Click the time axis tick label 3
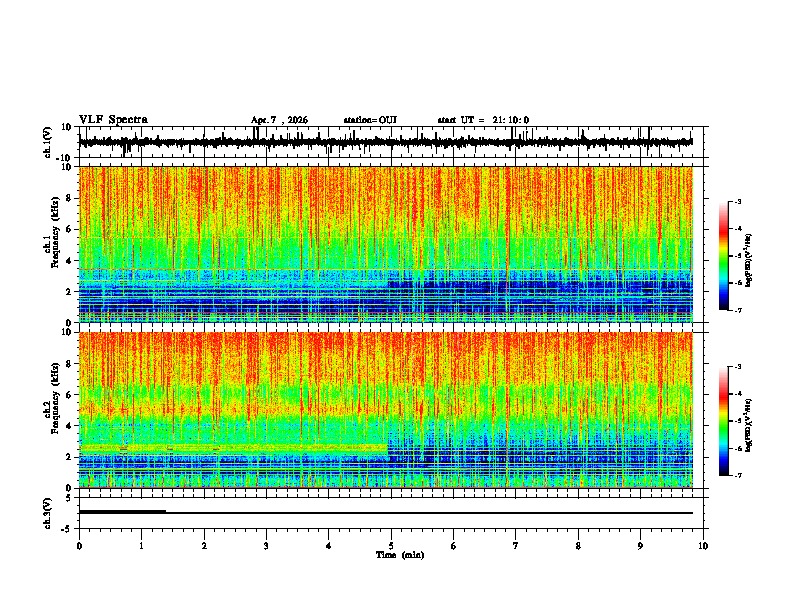 pos(266,546)
